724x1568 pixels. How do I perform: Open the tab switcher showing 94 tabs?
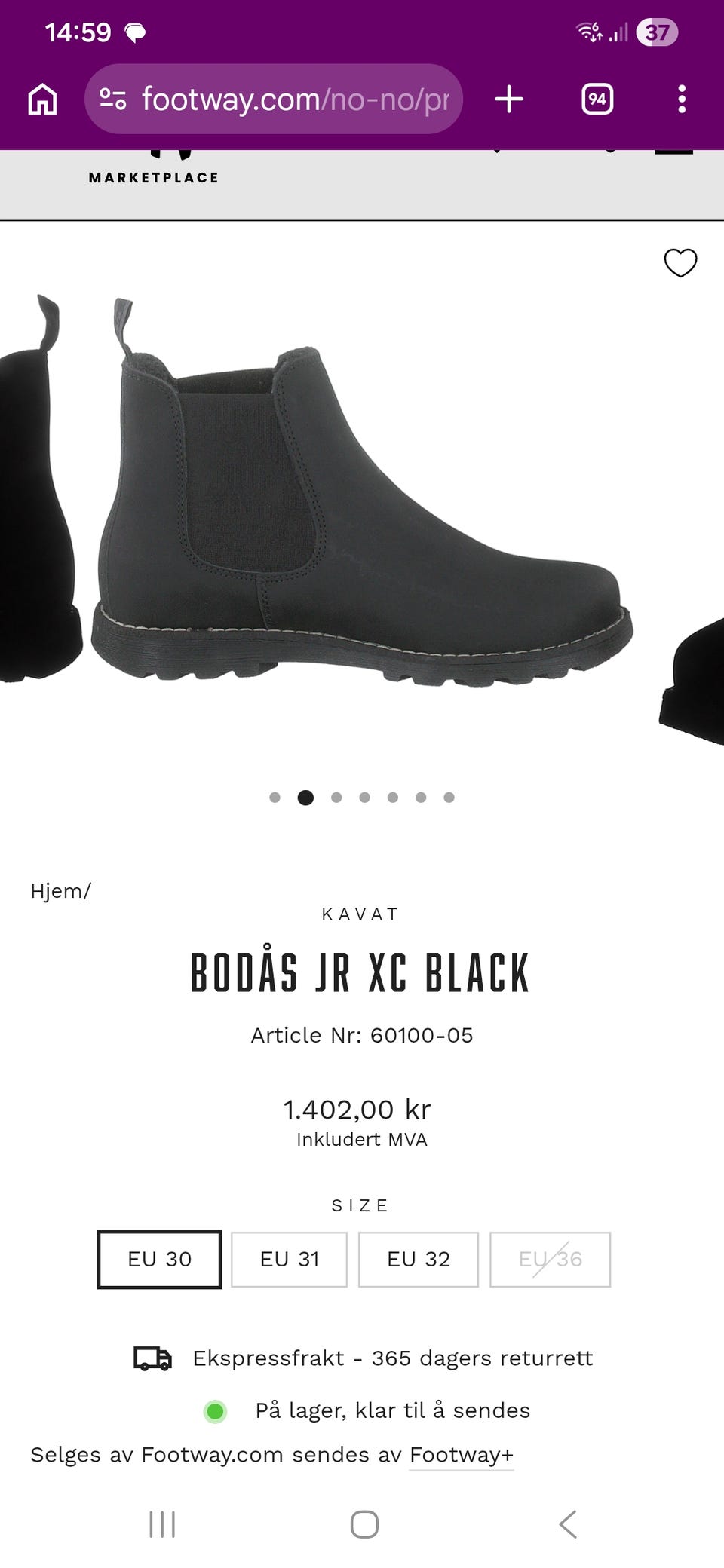pos(597,99)
